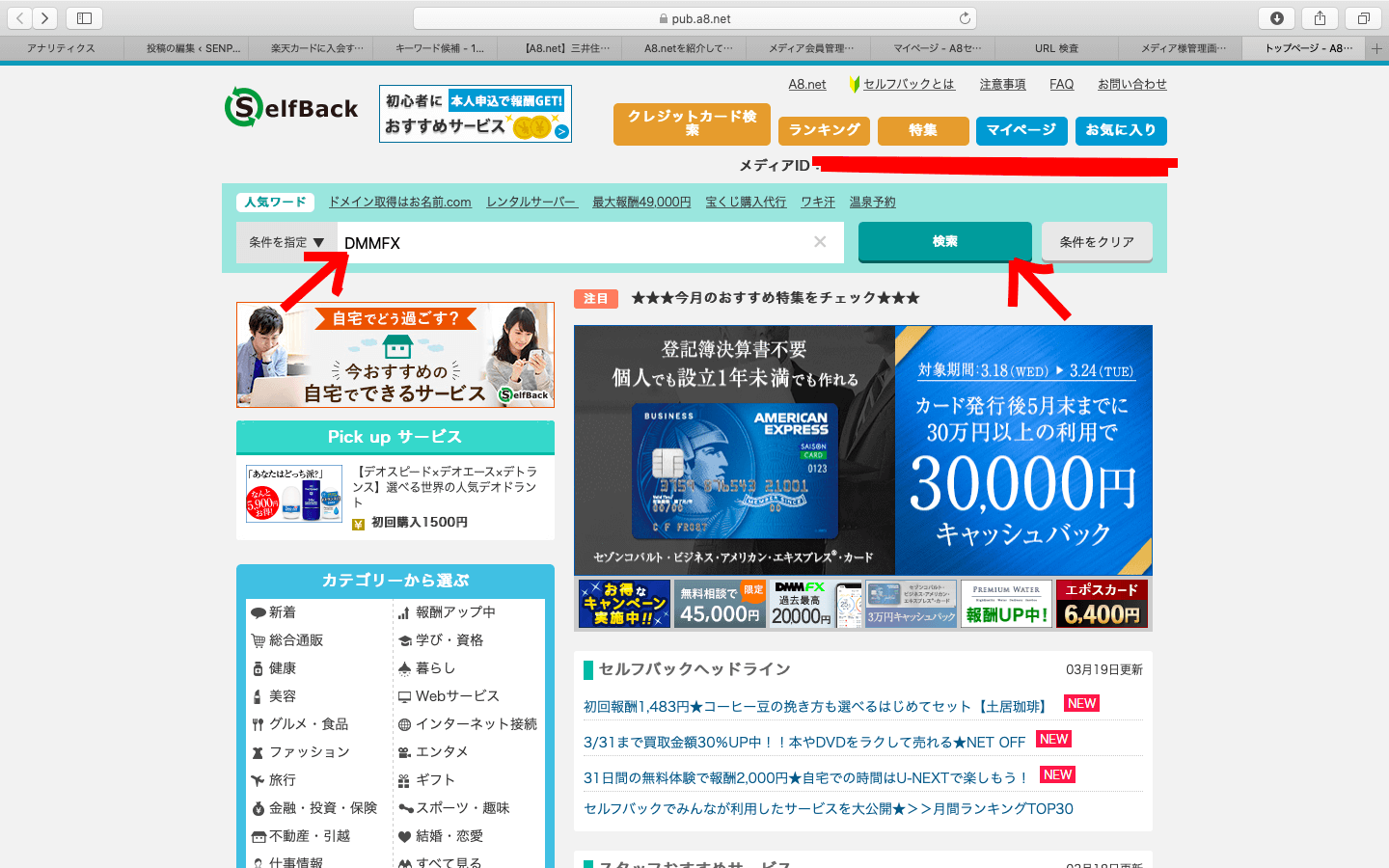Click the pub.a8.net address bar
1389x868 pixels.
[x=694, y=18]
